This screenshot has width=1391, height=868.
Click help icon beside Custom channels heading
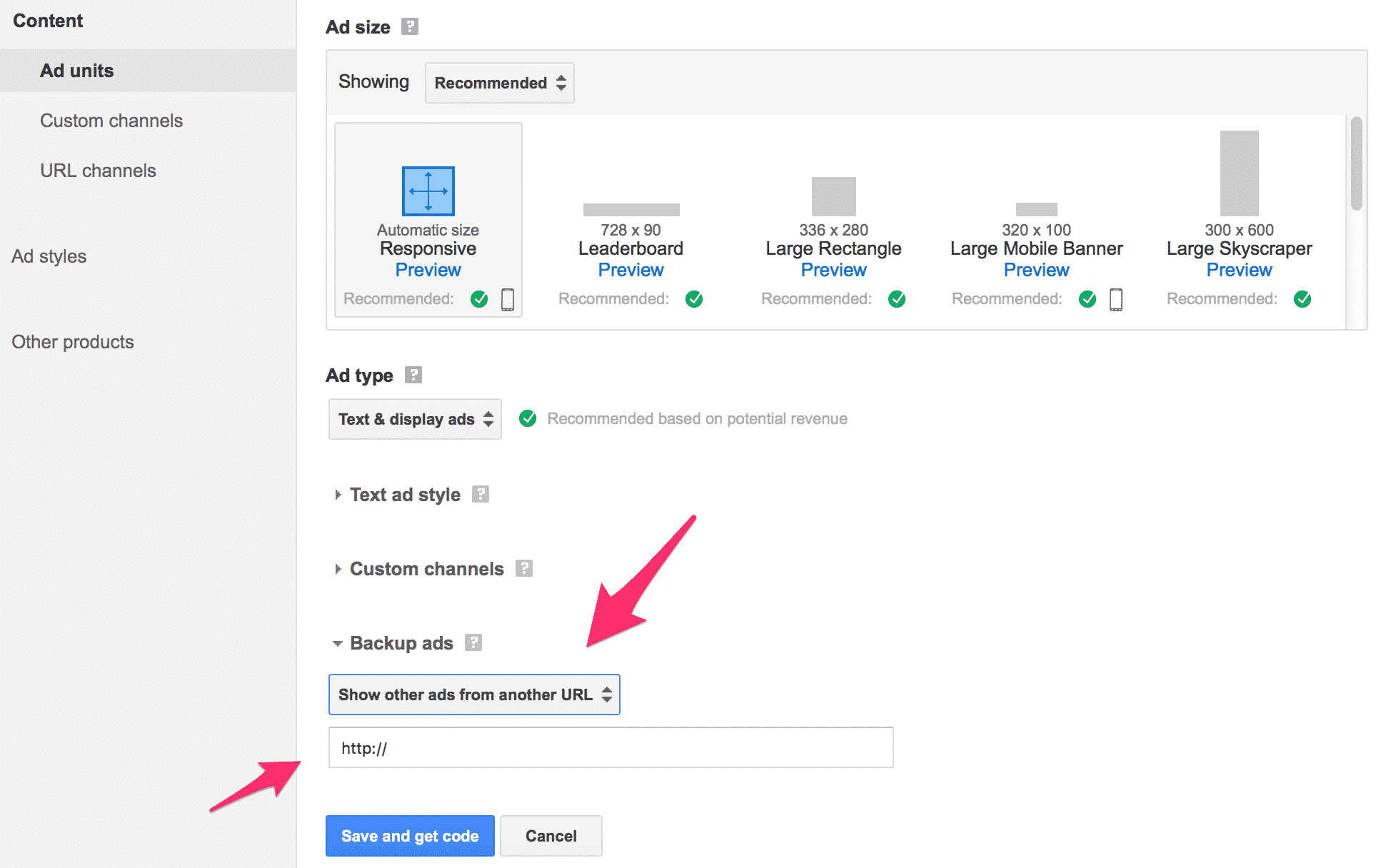(524, 568)
